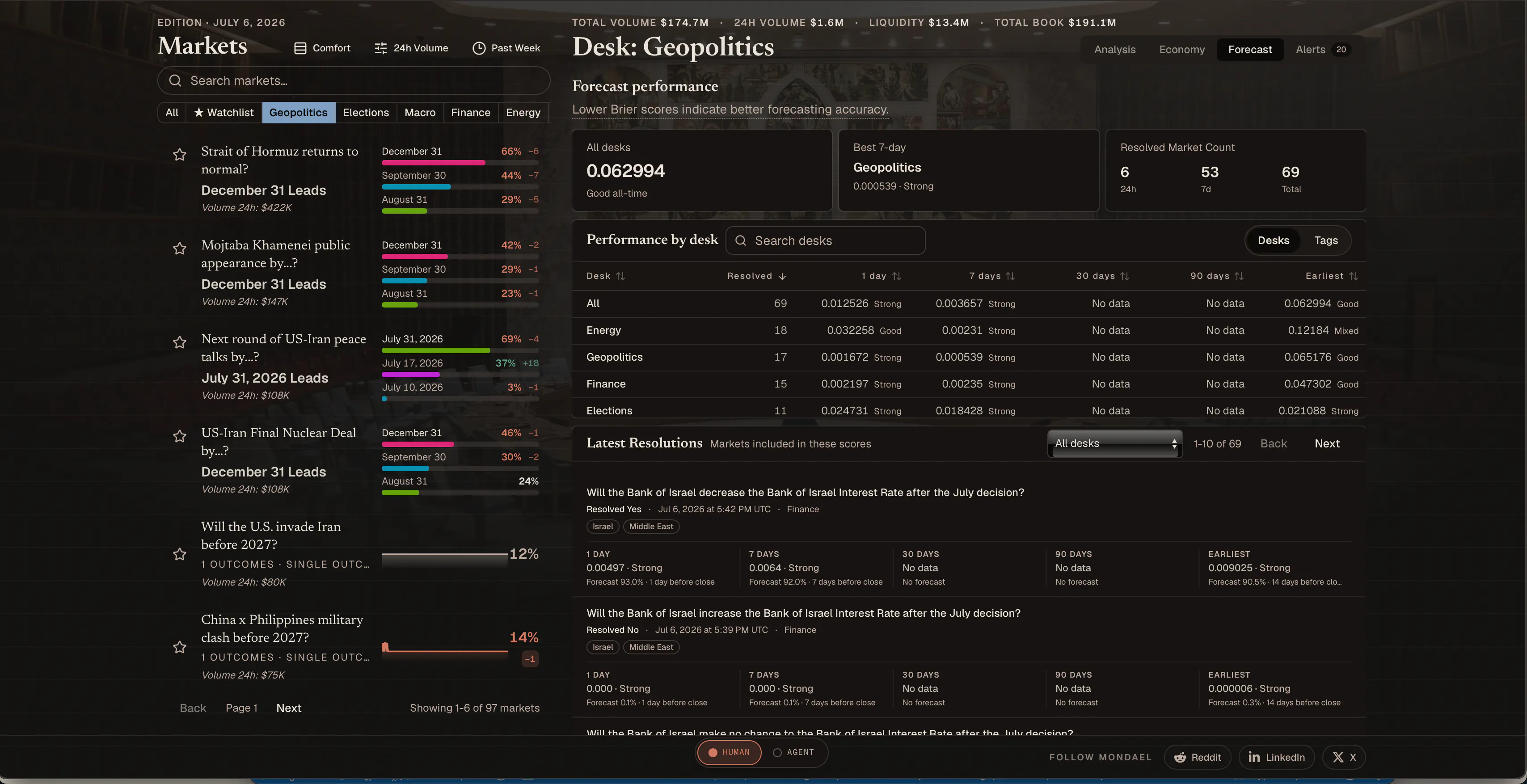Sort table by Desk column arrows
The image size is (1527, 784).
620,276
